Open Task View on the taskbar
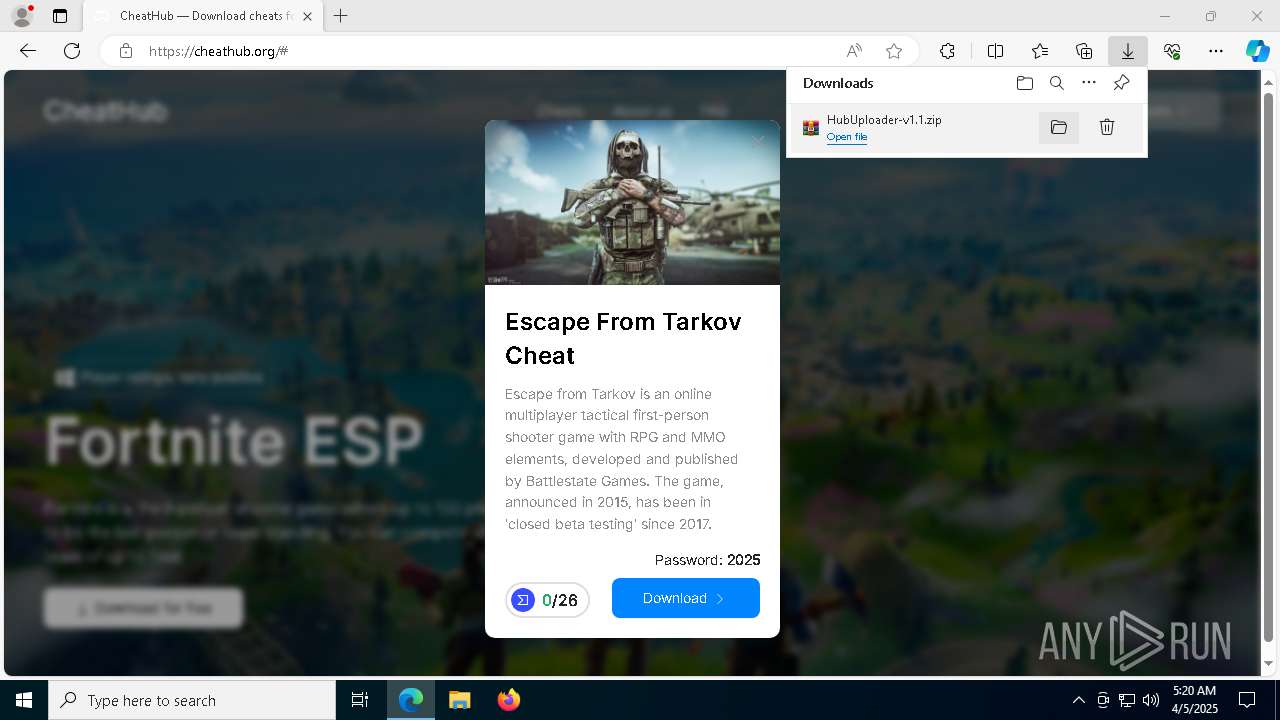Viewport: 1280px width, 720px height. (360, 700)
